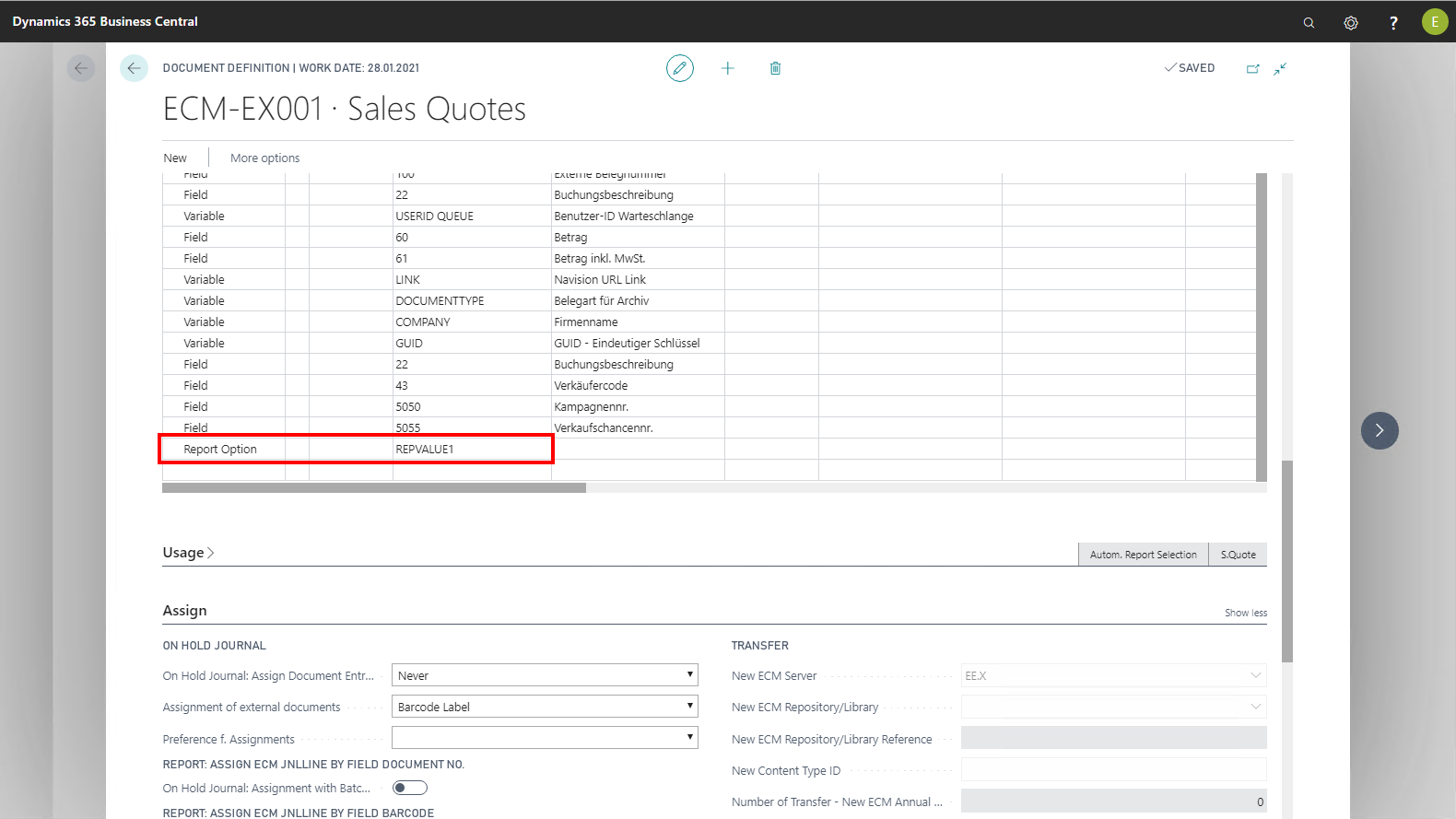This screenshot has width=1456, height=819.
Task: Open the Preference f. Assignments dropdown
Action: pyautogui.click(x=545, y=738)
